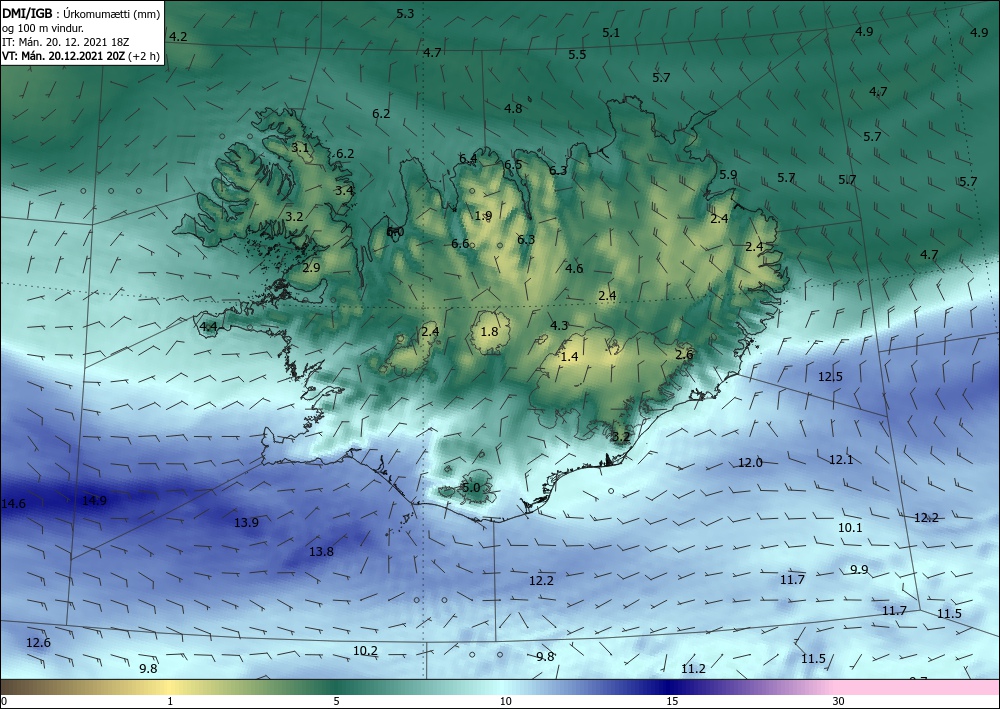Select the 4.8 value north of Iceland
Image resolution: width=1000 pixels, height=709 pixels.
(x=513, y=108)
